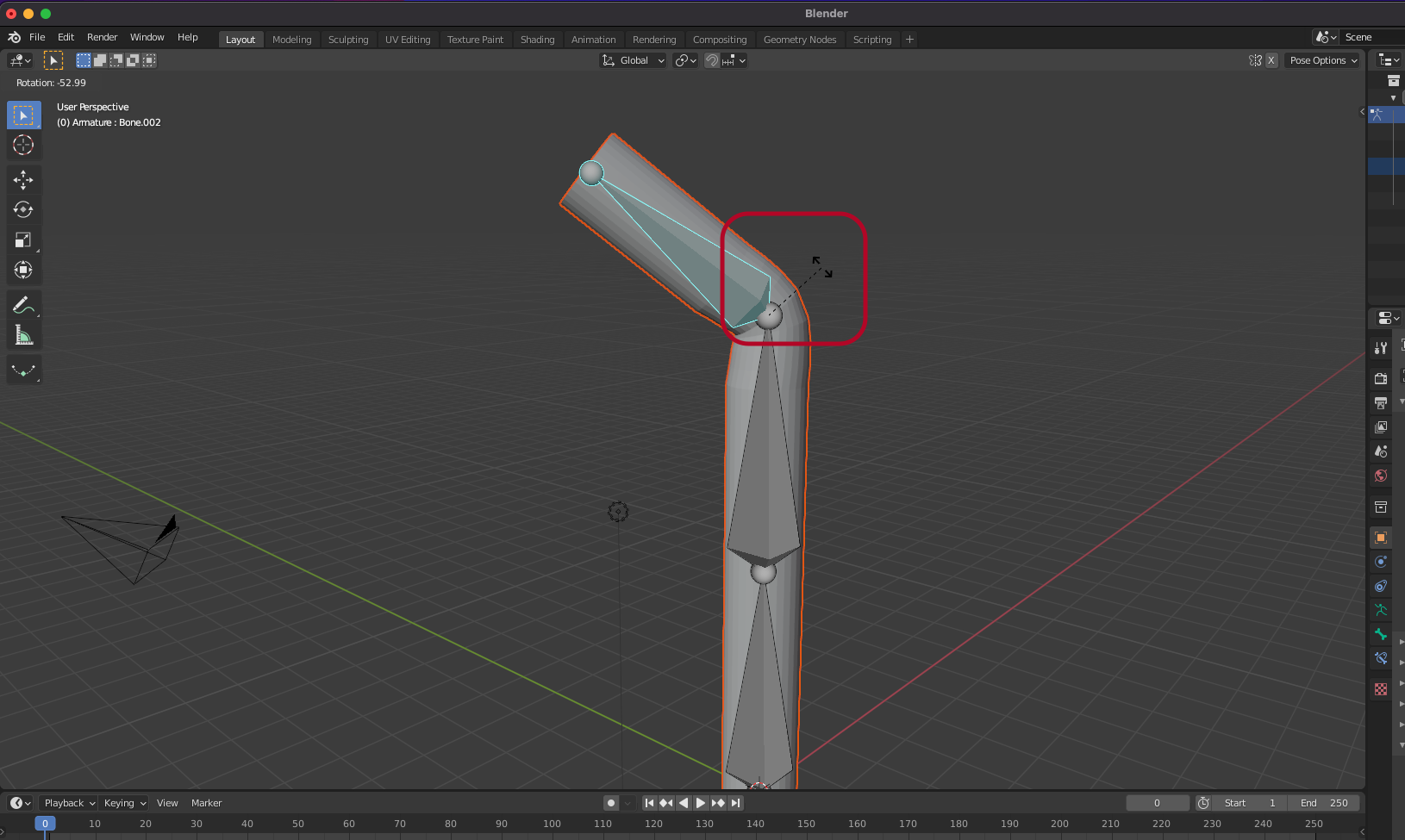Toggle X-axis mirror pose button
This screenshot has height=840, width=1405.
point(1271,60)
